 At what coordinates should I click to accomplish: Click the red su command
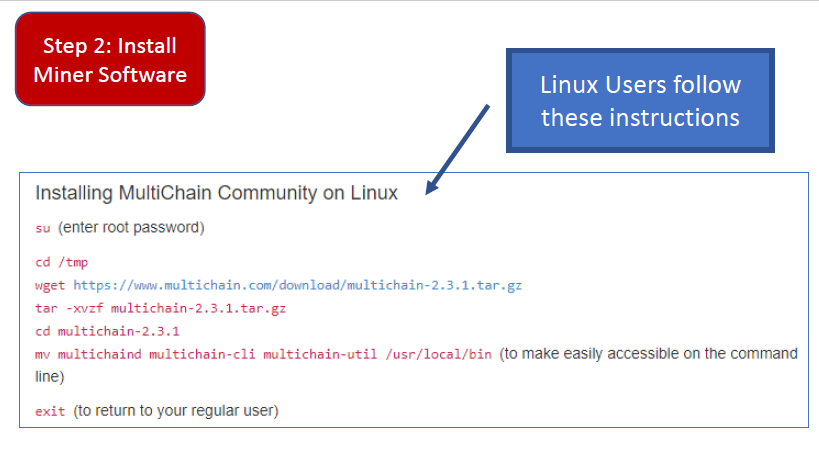pyautogui.click(x=42, y=228)
